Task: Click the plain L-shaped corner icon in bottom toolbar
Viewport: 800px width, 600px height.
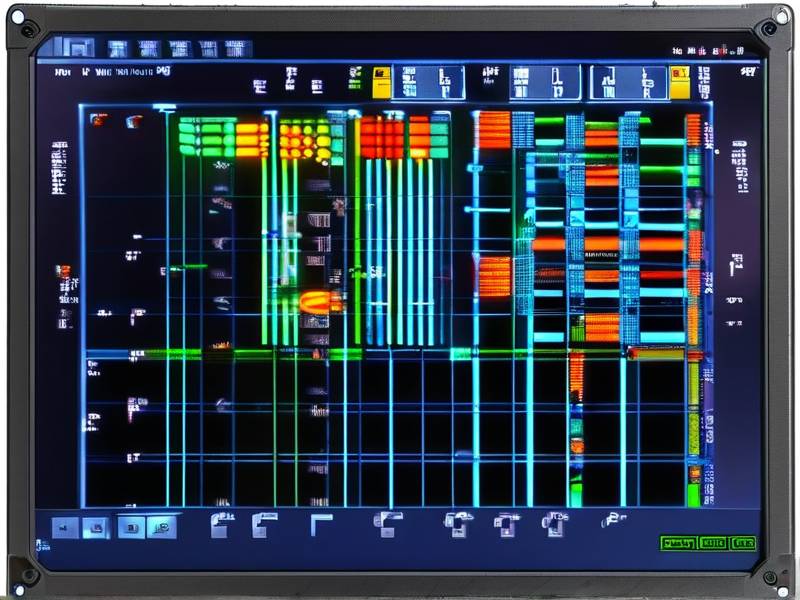Action: [x=321, y=523]
